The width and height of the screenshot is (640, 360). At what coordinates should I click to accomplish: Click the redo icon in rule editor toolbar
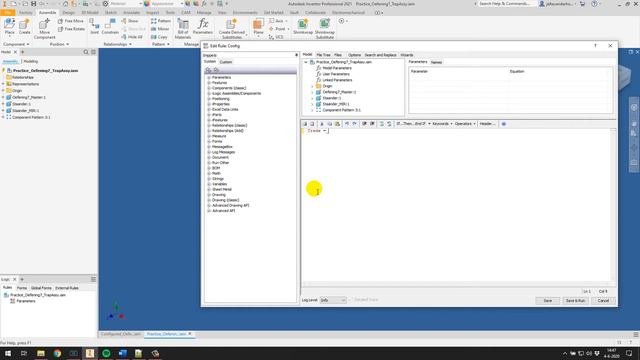[354, 124]
